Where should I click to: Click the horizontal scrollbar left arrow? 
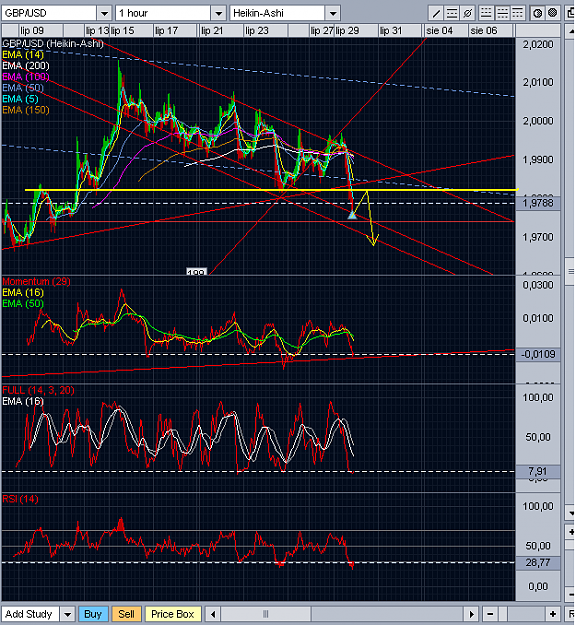click(213, 614)
